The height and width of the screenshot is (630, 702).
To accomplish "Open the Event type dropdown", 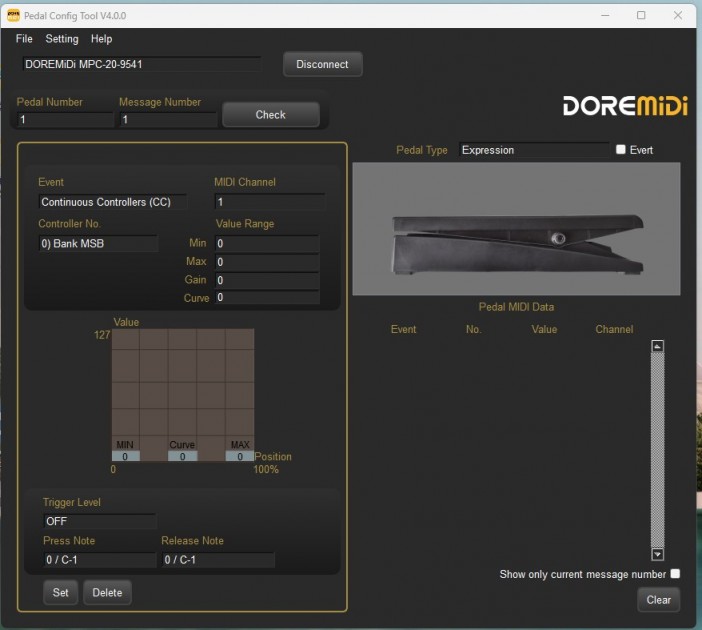I will 112,202.
